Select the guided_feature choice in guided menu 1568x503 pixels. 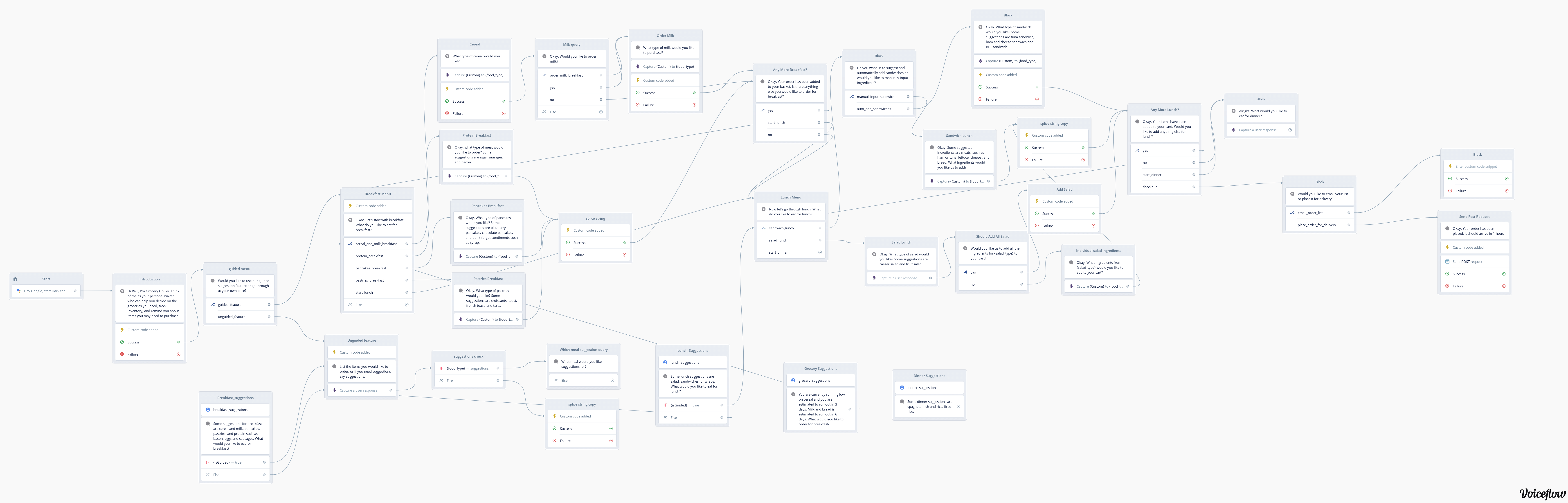click(229, 305)
